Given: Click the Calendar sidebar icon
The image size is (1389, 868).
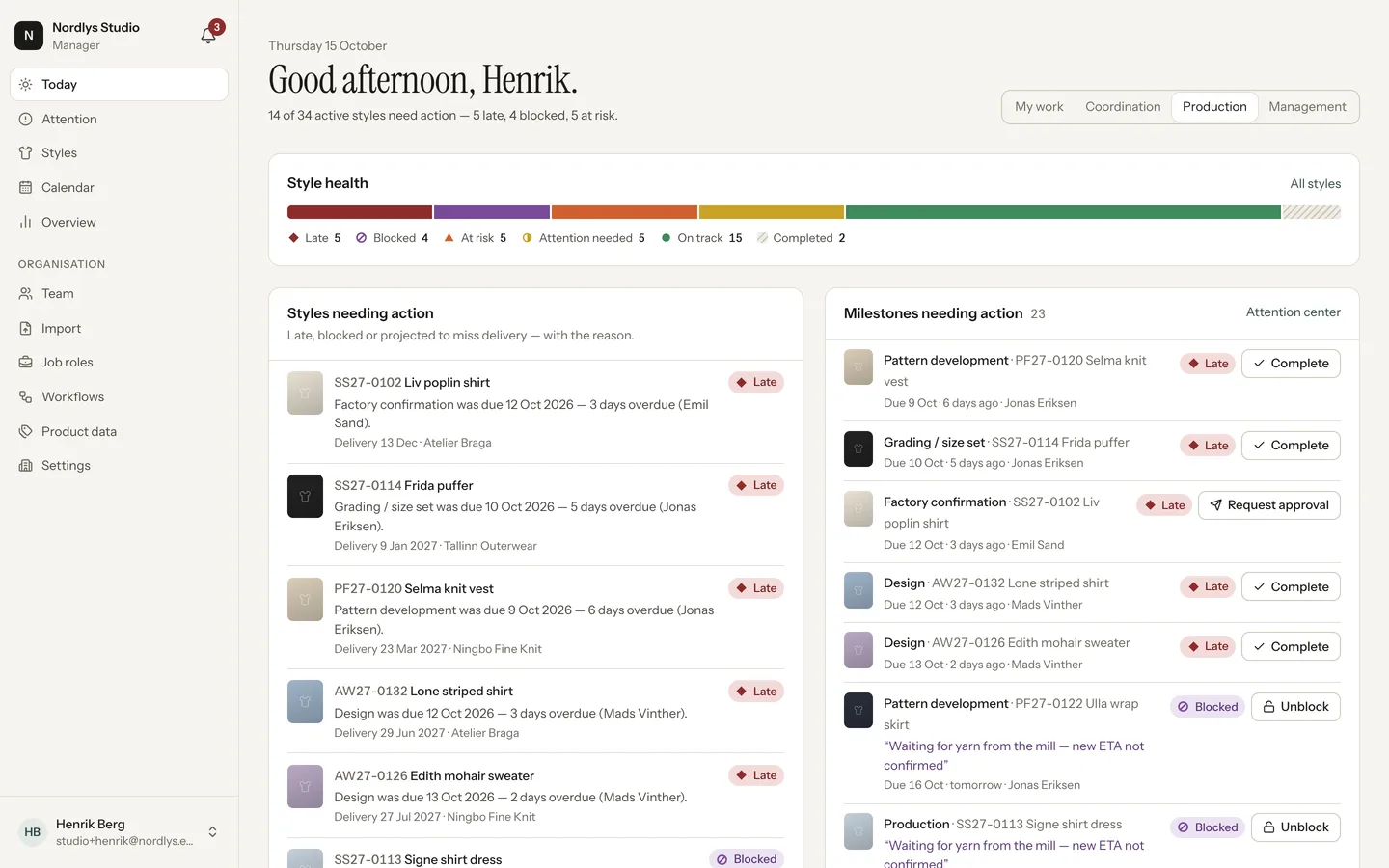Looking at the screenshot, I should coord(26,188).
